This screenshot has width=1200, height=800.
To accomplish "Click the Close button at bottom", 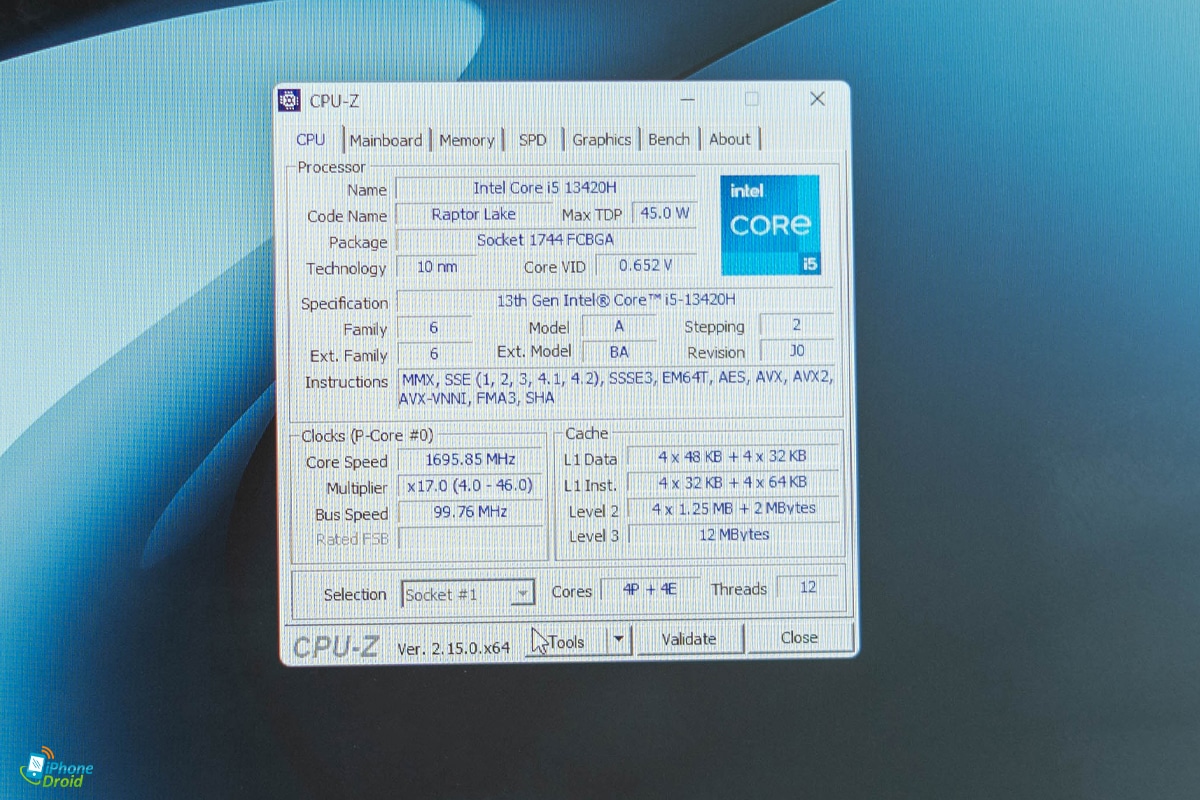I will point(799,637).
